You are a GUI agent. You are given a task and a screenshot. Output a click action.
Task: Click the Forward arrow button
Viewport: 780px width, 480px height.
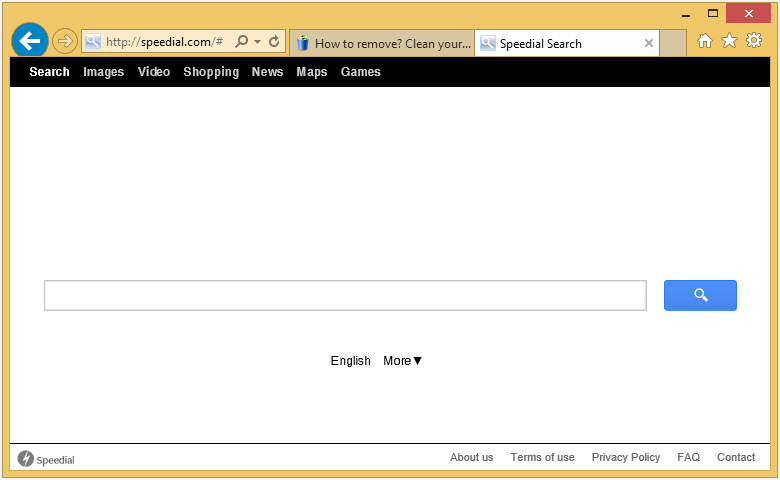64,41
